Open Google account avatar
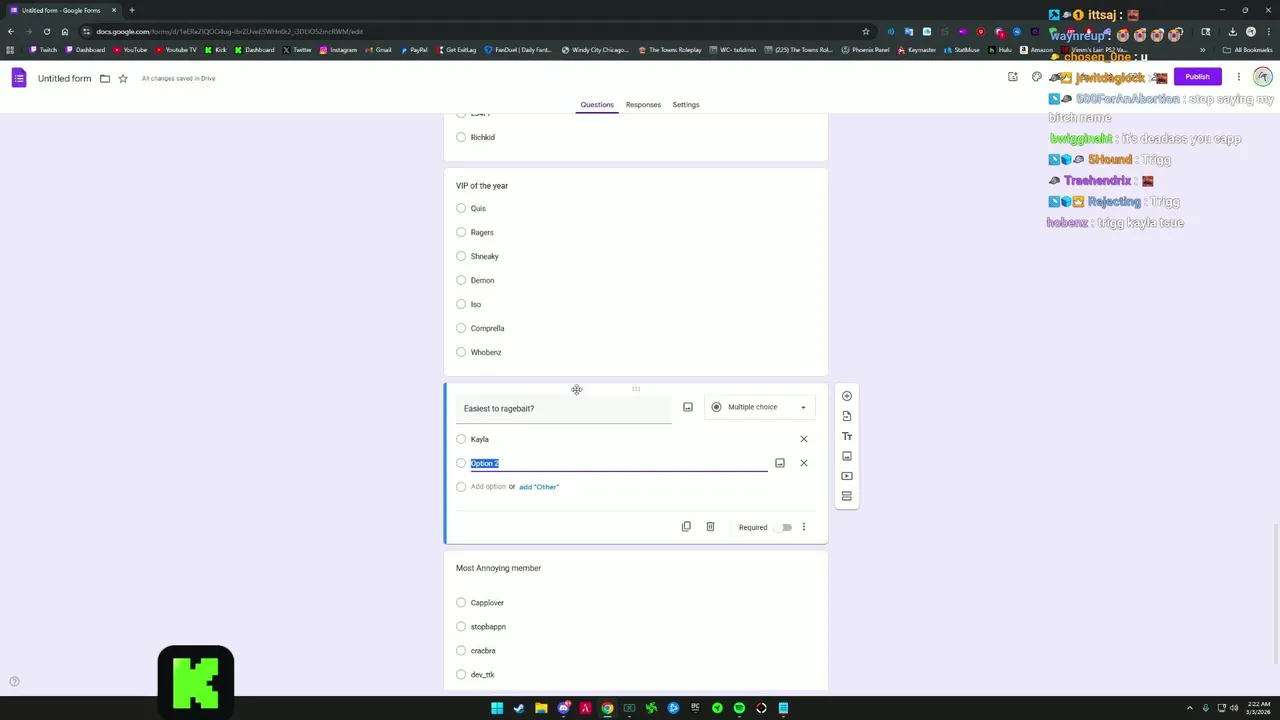The image size is (1280, 720). click(1263, 77)
